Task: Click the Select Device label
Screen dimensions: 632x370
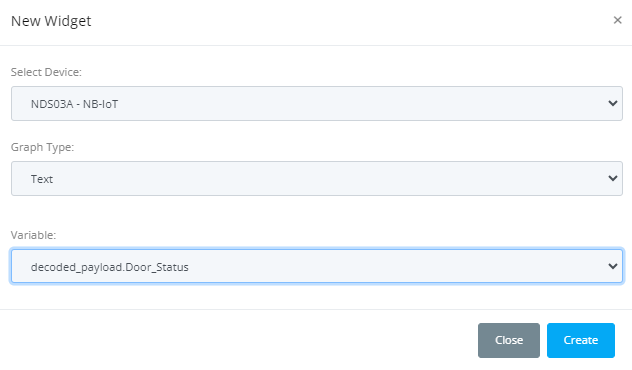Action: point(46,72)
